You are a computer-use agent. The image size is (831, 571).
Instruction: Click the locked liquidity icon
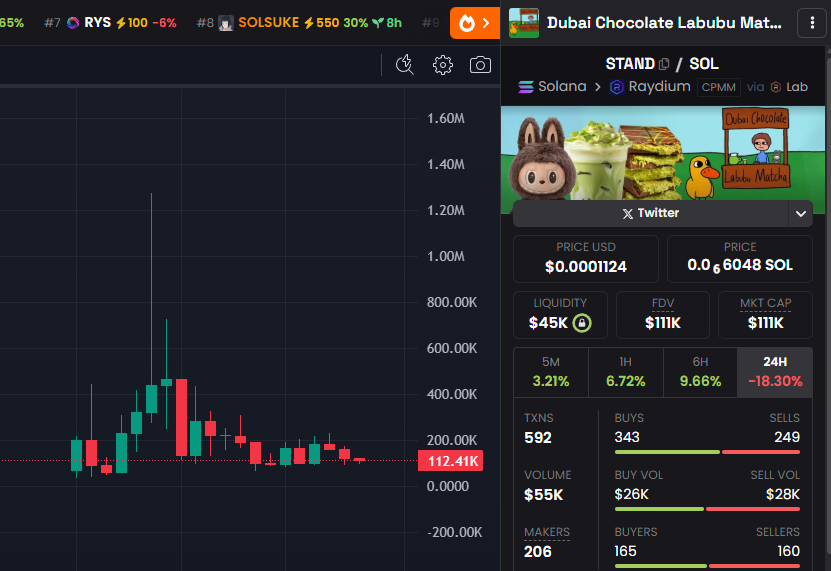point(582,323)
